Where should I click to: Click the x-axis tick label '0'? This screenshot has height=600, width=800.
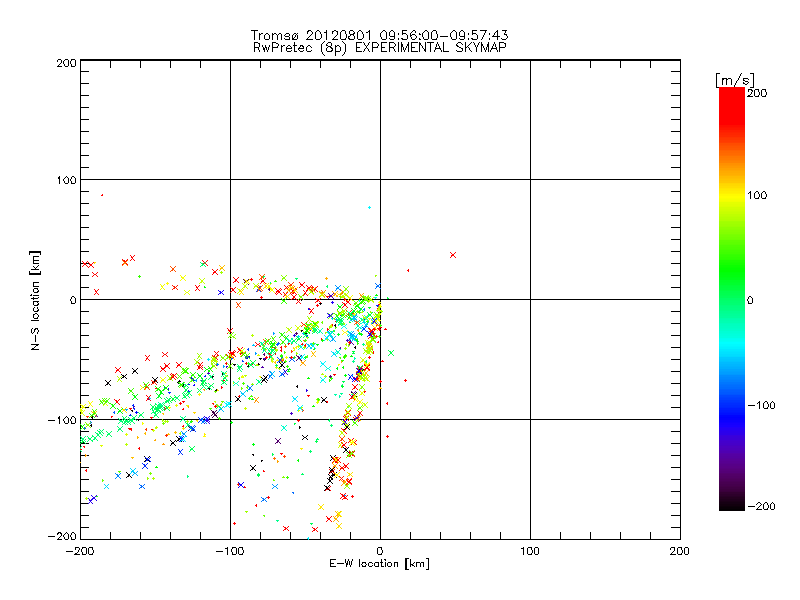[x=380, y=551]
